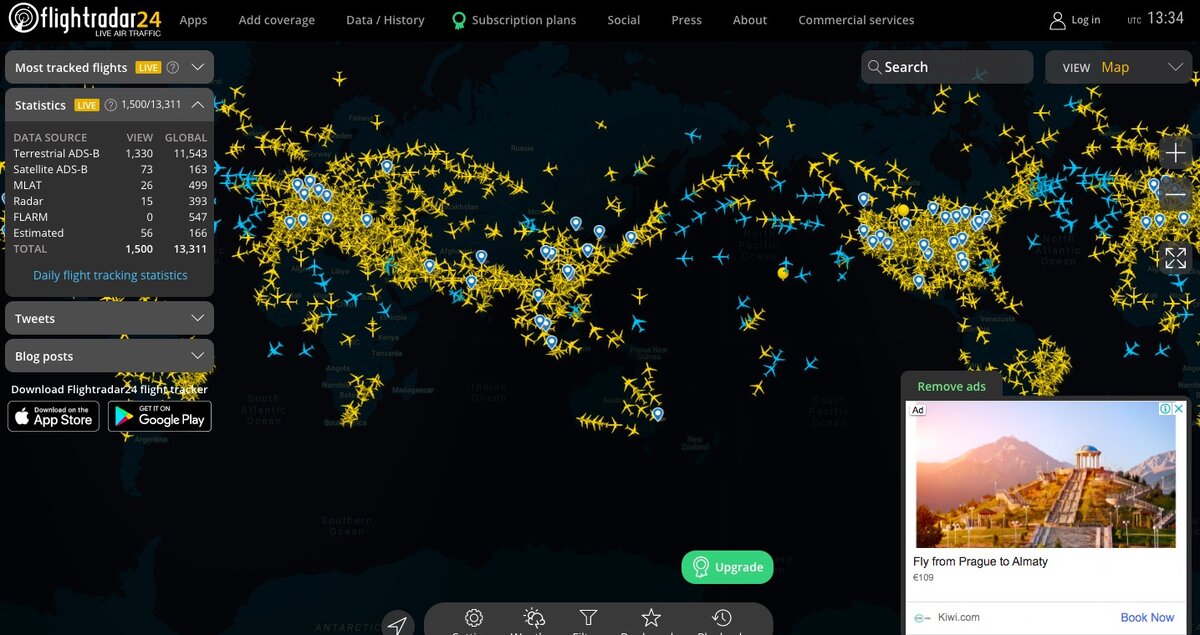This screenshot has width=1200, height=635.
Task: Open the App Store download badge
Action: point(54,416)
